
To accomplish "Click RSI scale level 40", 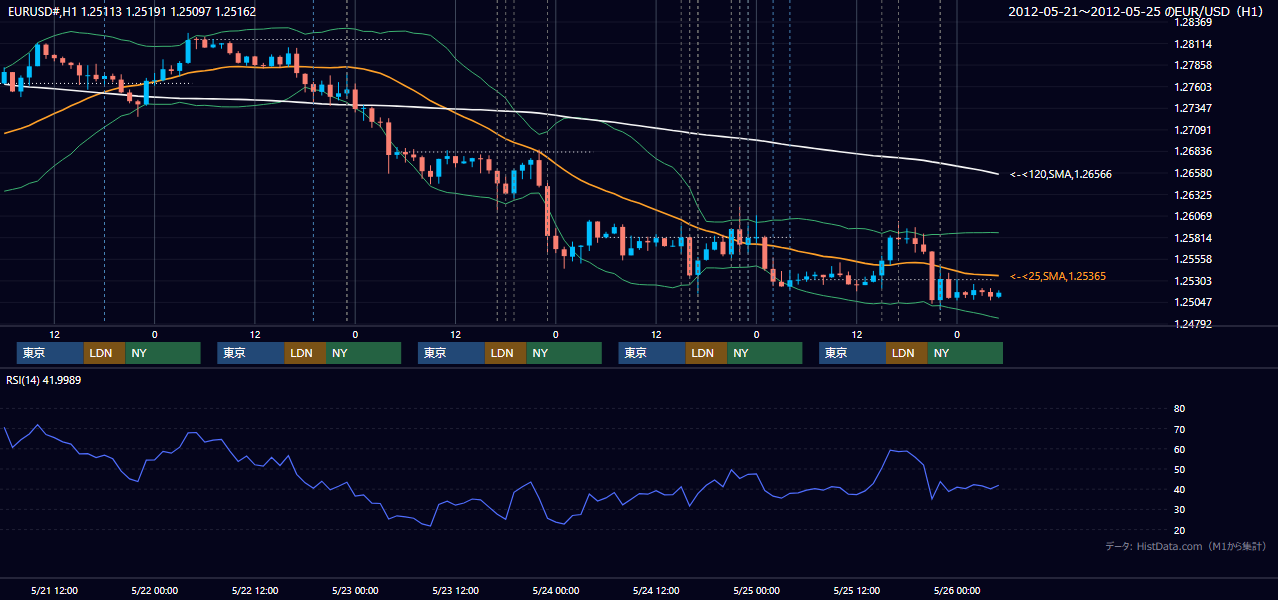I will (x=1179, y=489).
